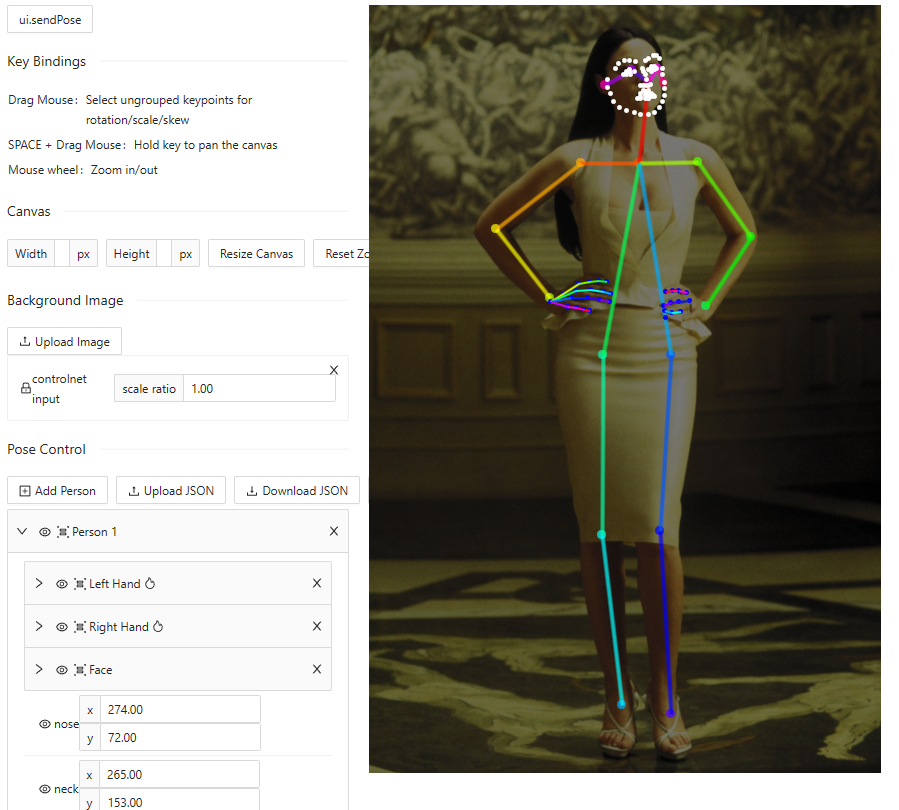Toggle the neck keypoint eye icon
This screenshot has width=899, height=810.
(x=44, y=789)
